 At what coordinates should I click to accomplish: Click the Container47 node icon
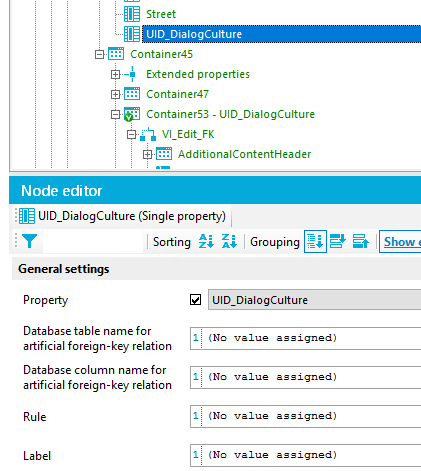coord(132,94)
